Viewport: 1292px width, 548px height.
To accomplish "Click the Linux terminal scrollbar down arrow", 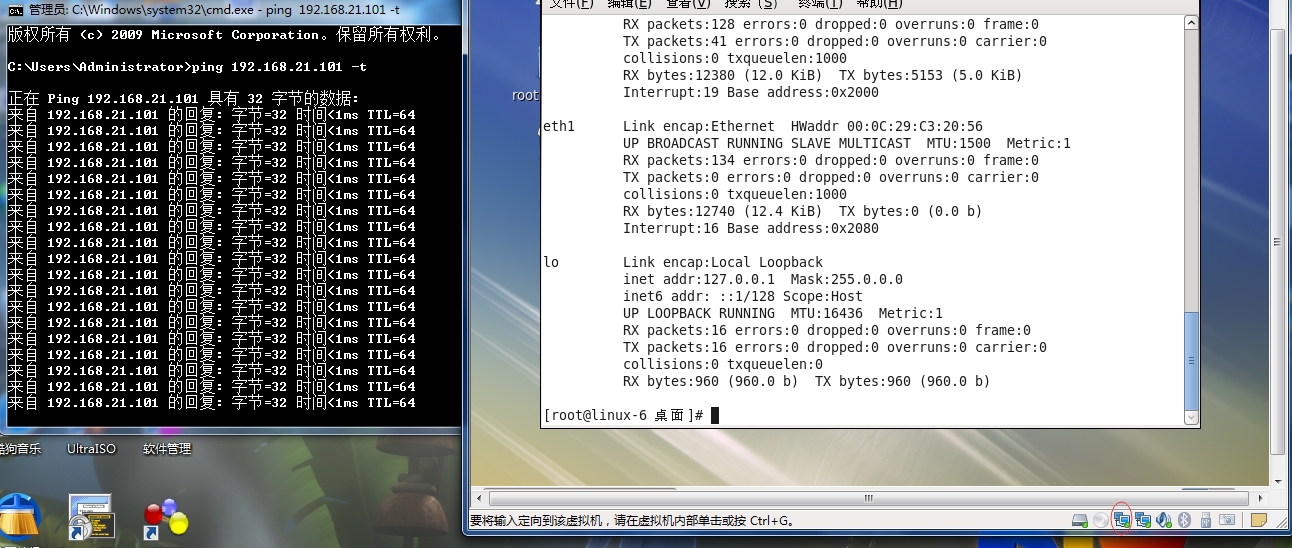I will [1191, 417].
